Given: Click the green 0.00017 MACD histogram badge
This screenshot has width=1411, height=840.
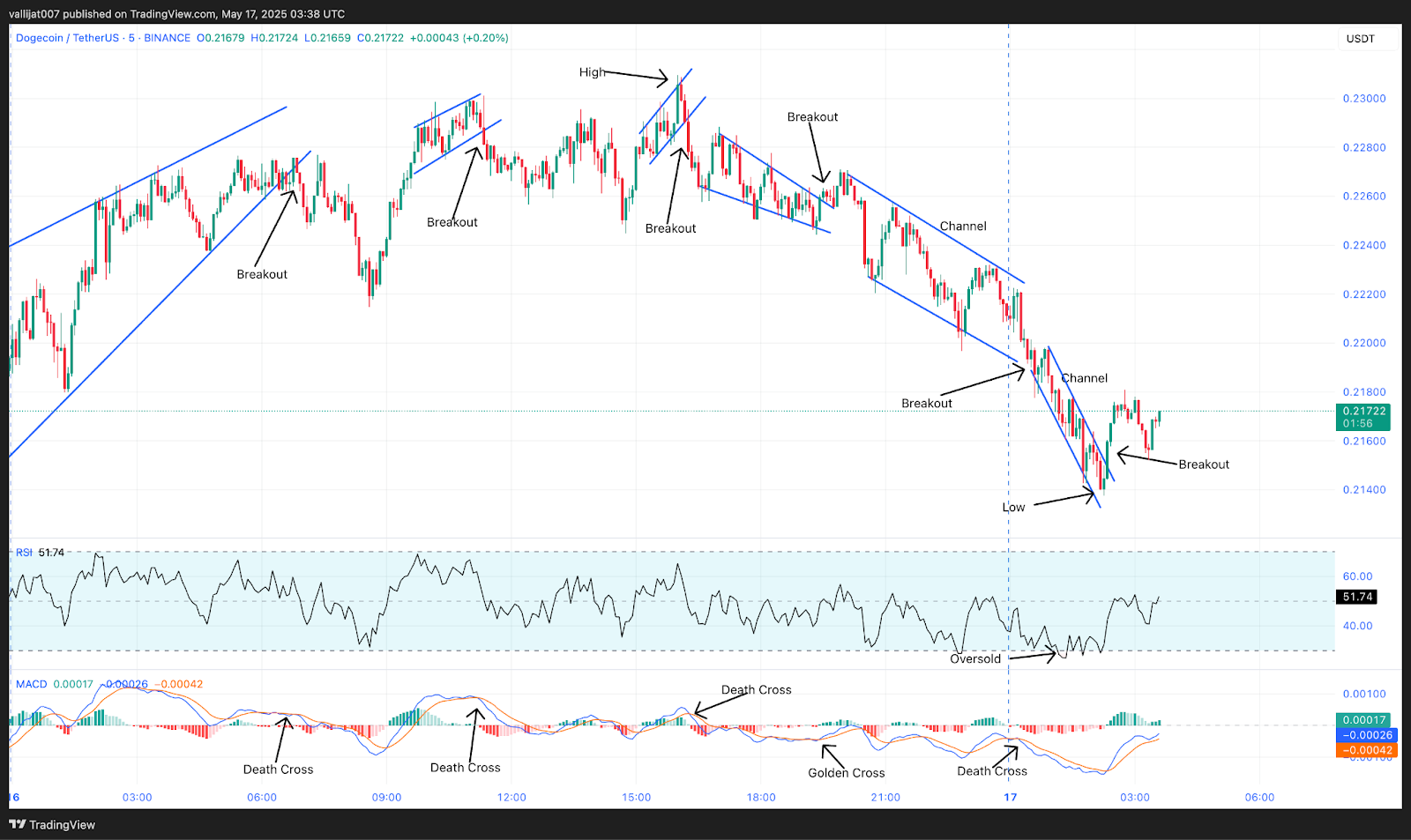Looking at the screenshot, I should point(1364,720).
